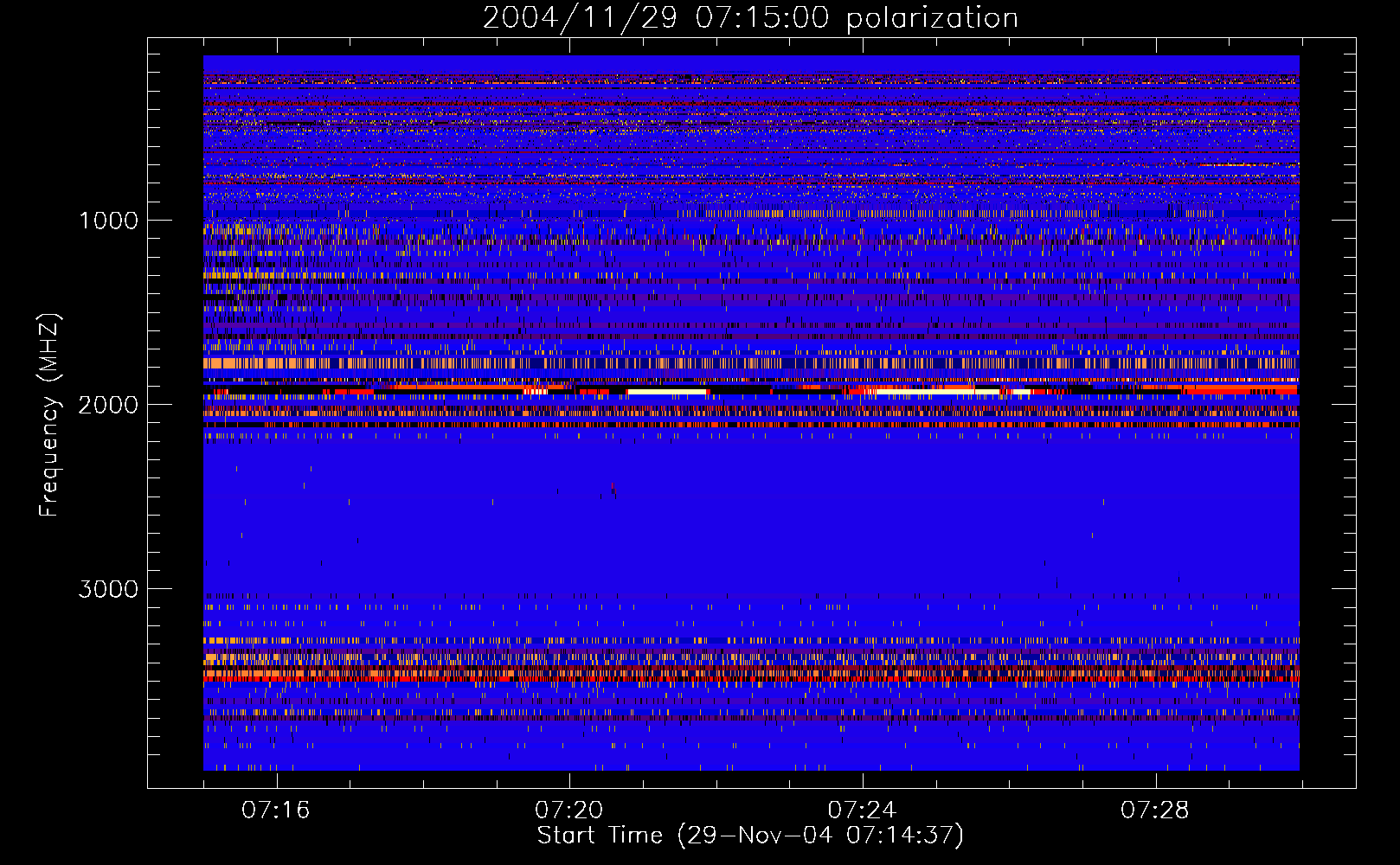The width and height of the screenshot is (1400, 865).
Task: Click the 'Frequency (MHZ)' y-axis title
Action: point(49,415)
